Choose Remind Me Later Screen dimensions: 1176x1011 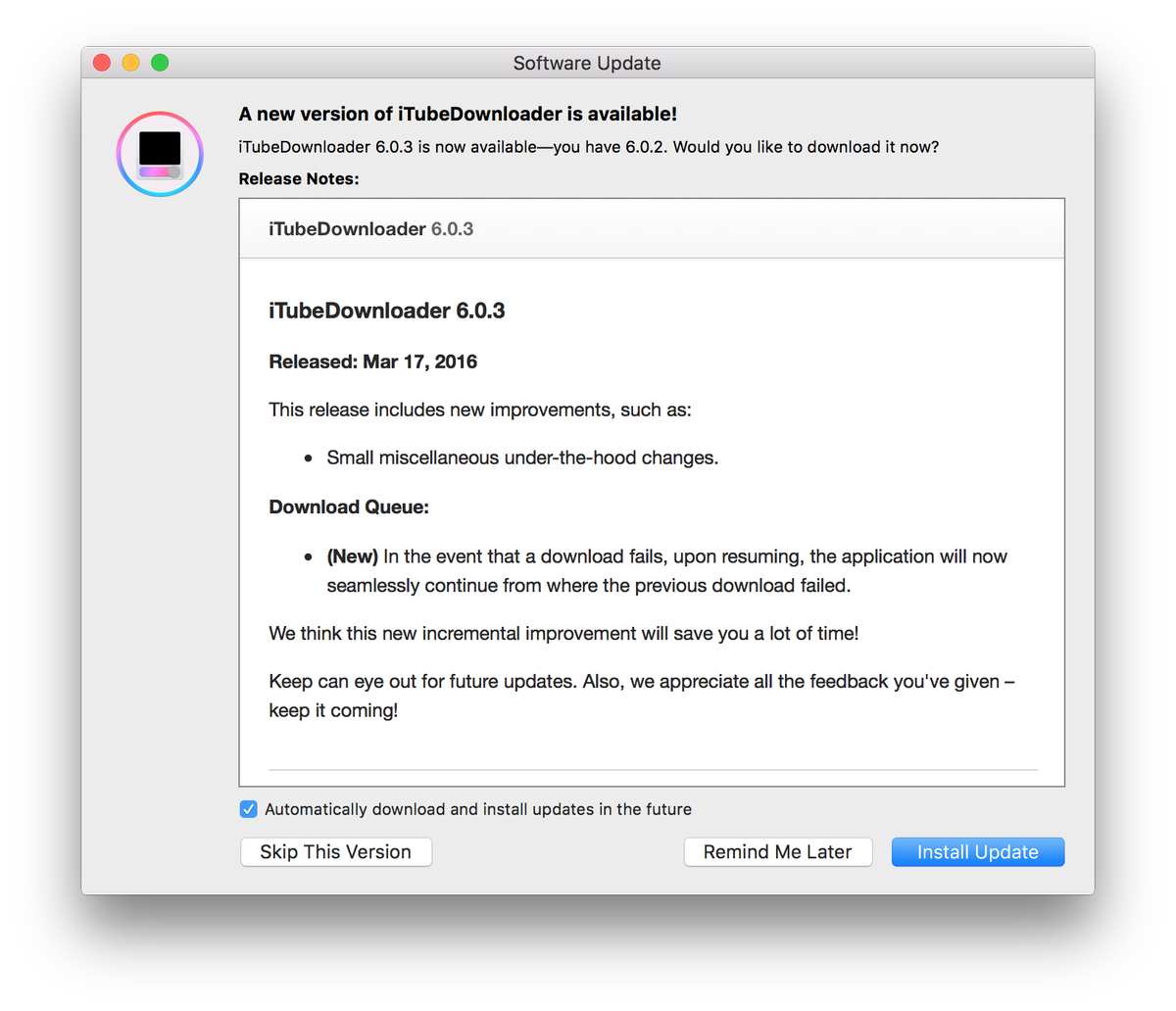click(x=778, y=852)
